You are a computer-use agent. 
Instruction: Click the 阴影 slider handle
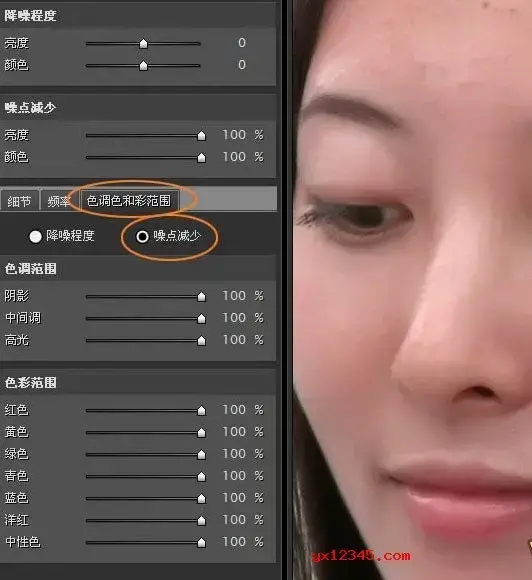pyautogui.click(x=202, y=296)
